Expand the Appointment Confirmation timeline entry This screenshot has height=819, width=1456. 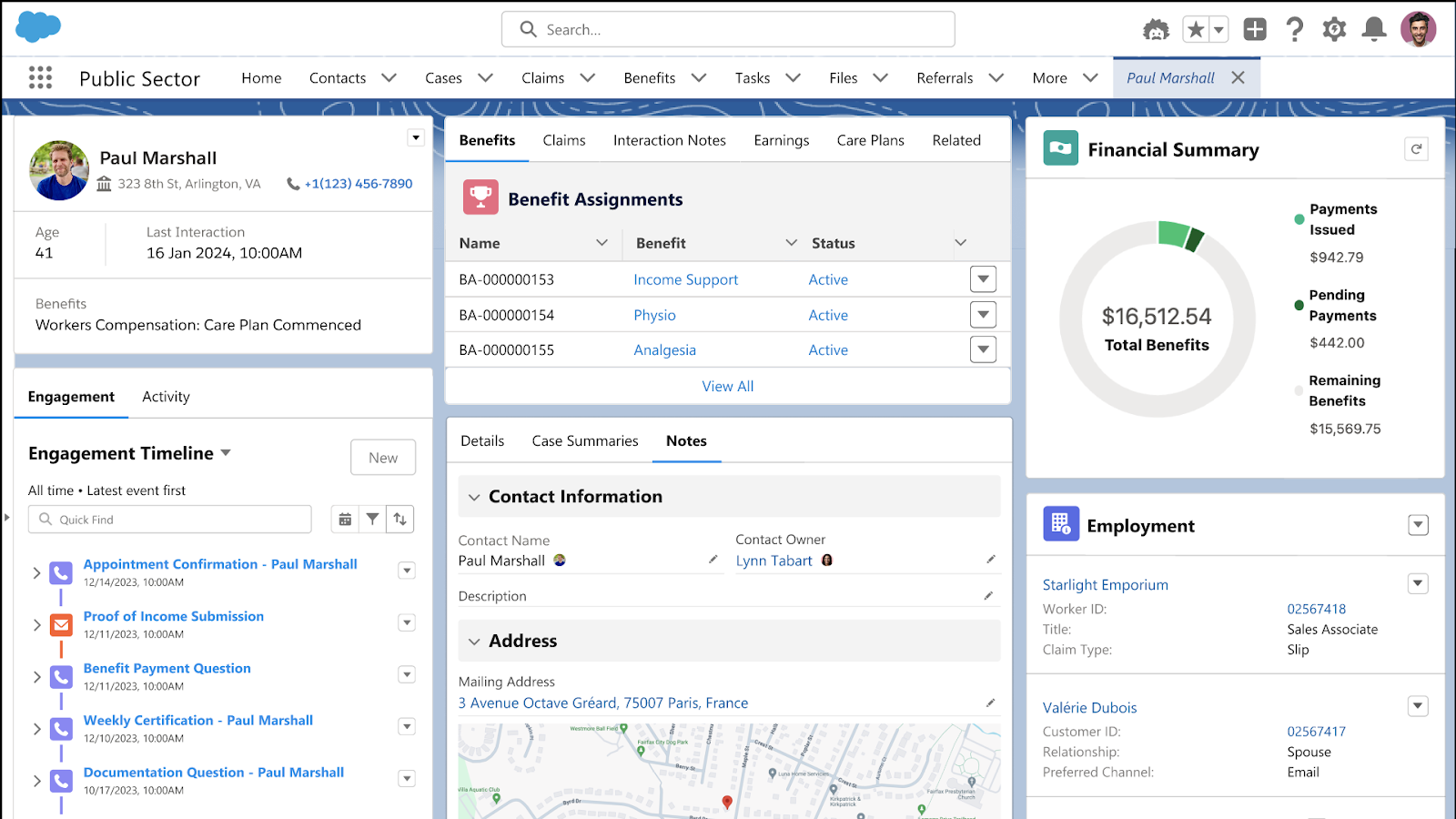(x=36, y=573)
